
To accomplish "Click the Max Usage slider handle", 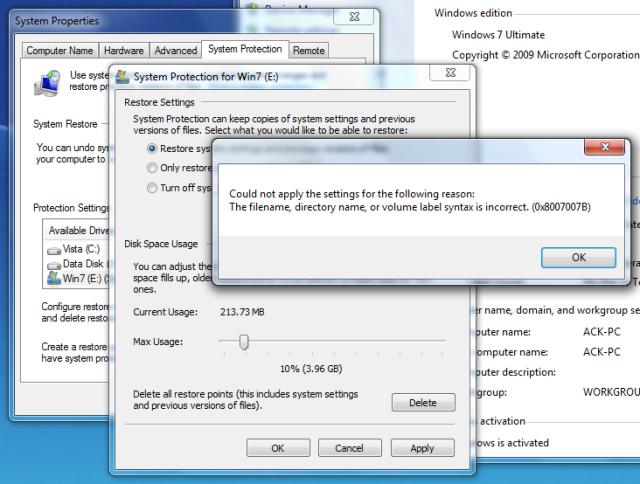I will (x=244, y=342).
